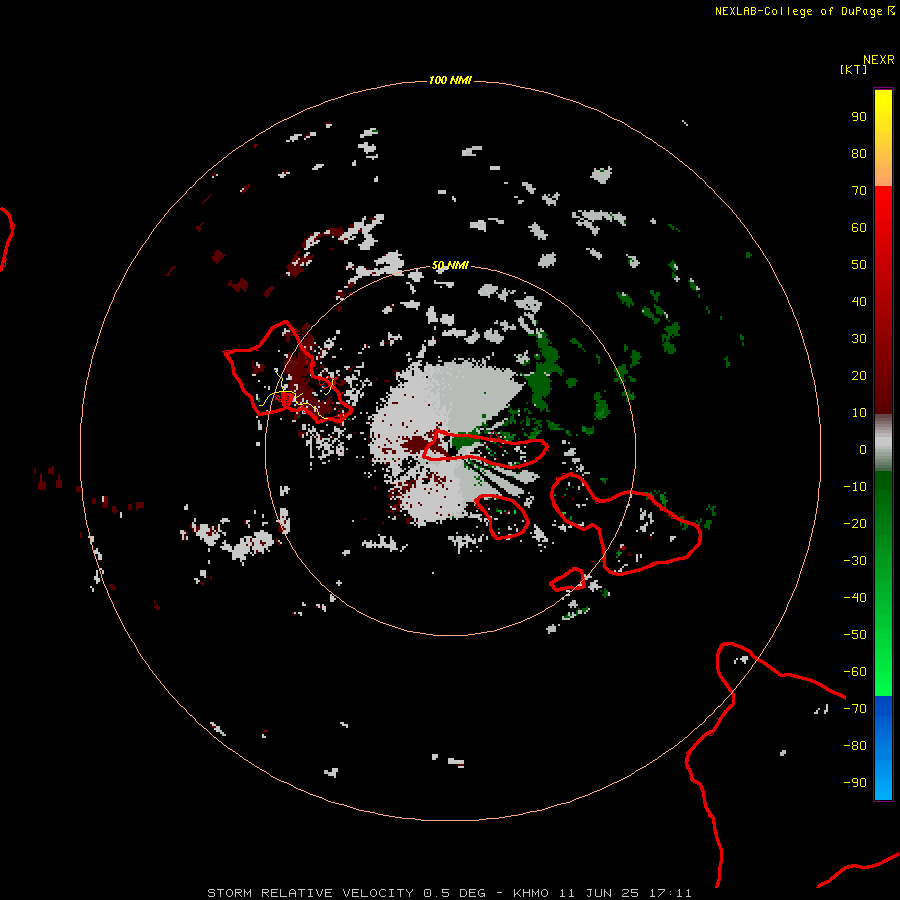Image resolution: width=900 pixels, height=900 pixels.
Task: Select the -60 knot scale label
Action: click(x=855, y=672)
